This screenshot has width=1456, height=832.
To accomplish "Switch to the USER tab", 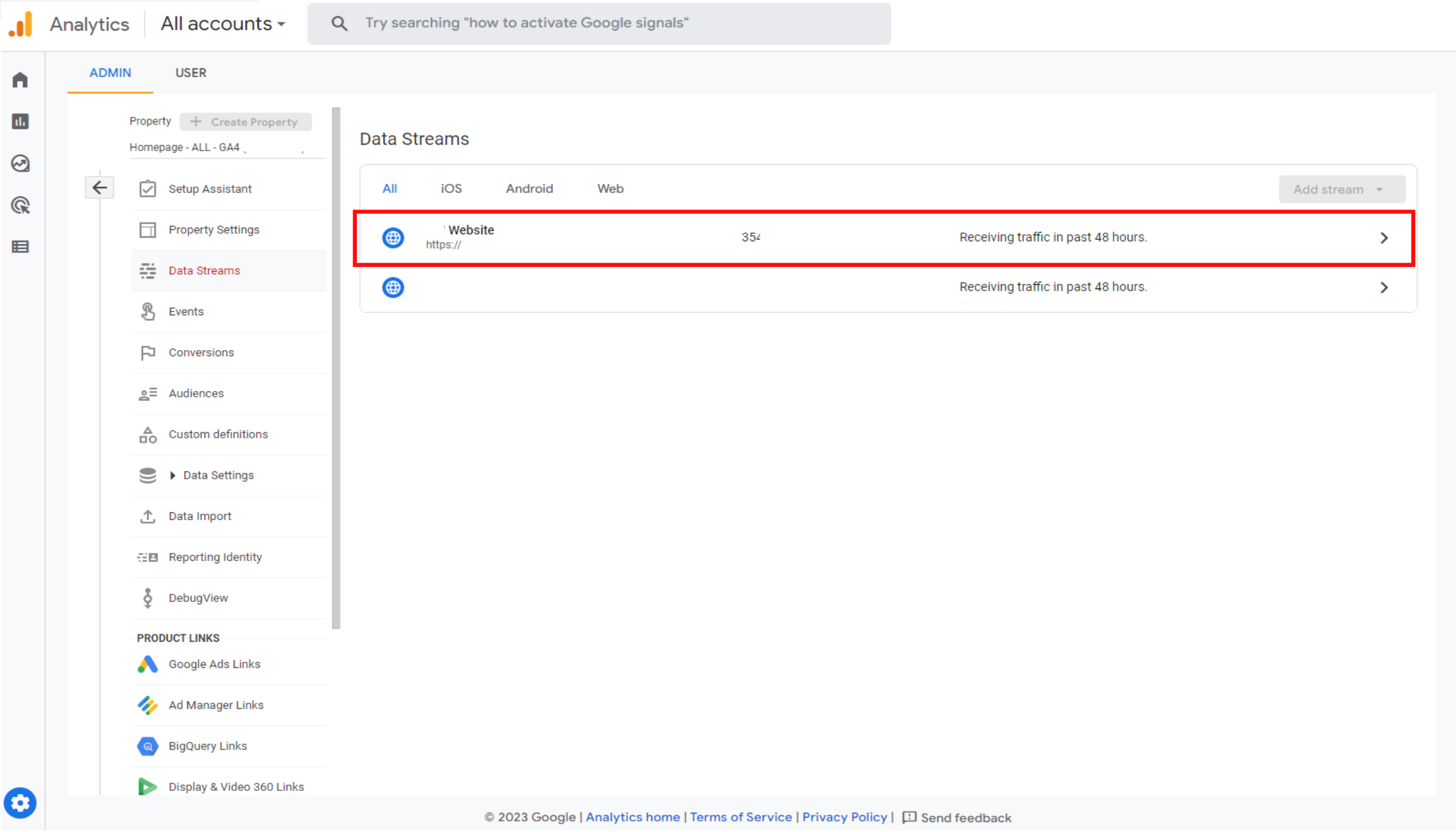I will (x=190, y=73).
